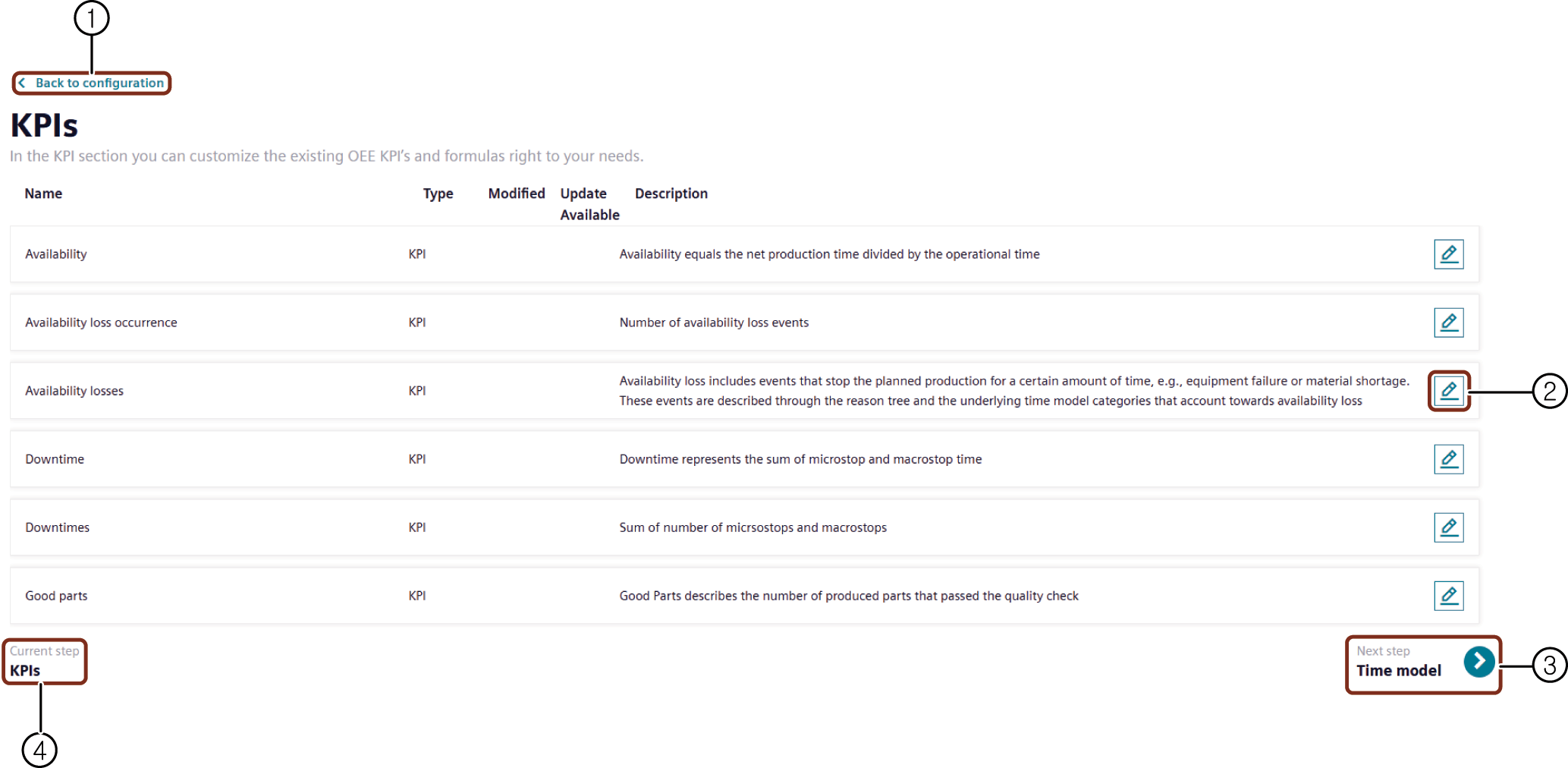The height and width of the screenshot is (768, 1568).
Task: Select the Downtimes row name
Action: pyautogui.click(x=58, y=527)
